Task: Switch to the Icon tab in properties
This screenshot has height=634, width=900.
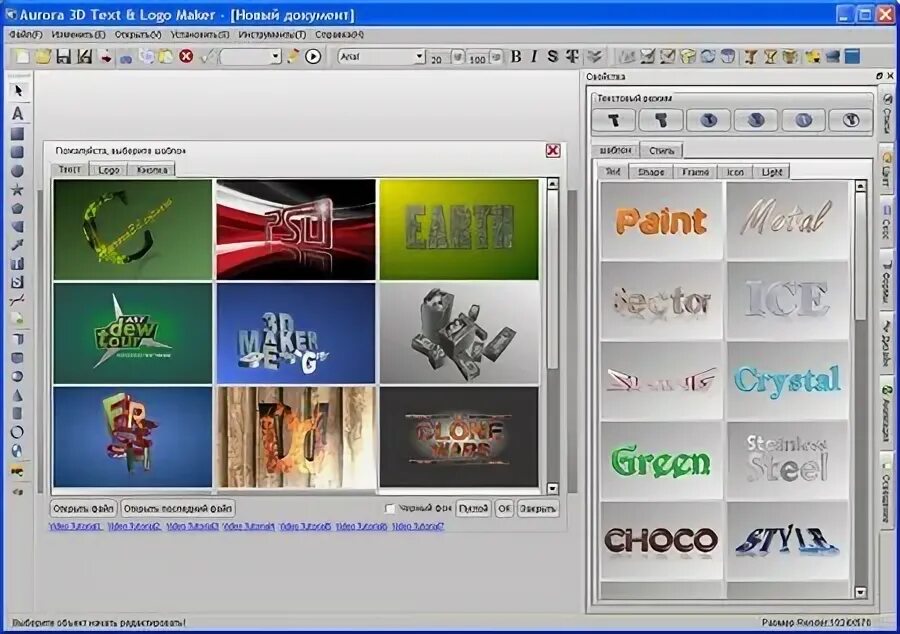Action: click(735, 172)
